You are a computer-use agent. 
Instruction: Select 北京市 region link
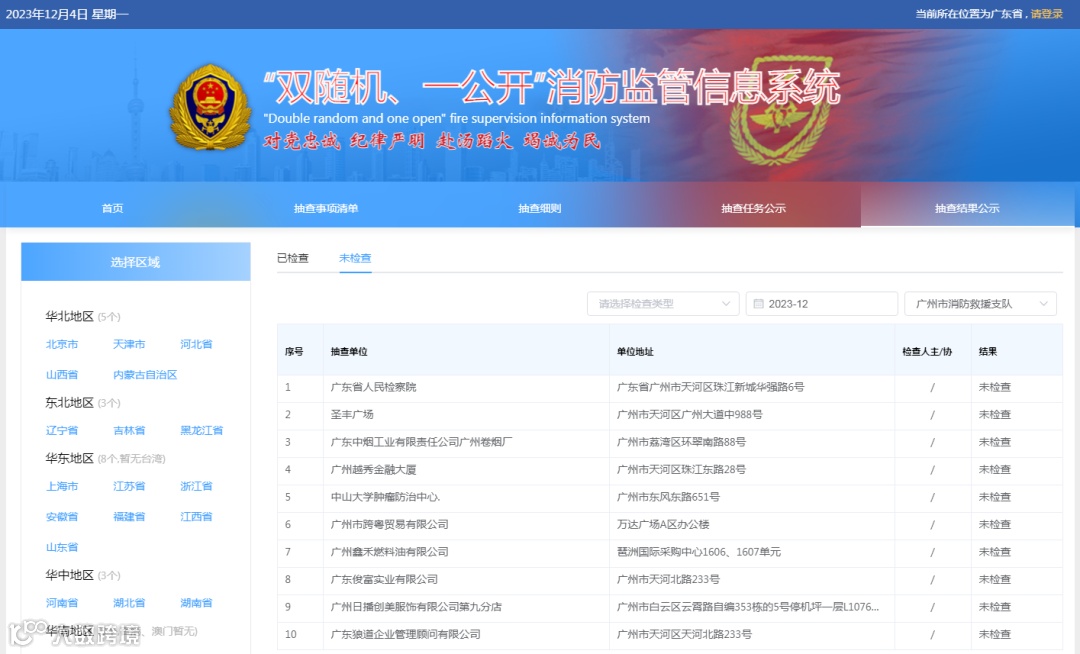pos(62,344)
